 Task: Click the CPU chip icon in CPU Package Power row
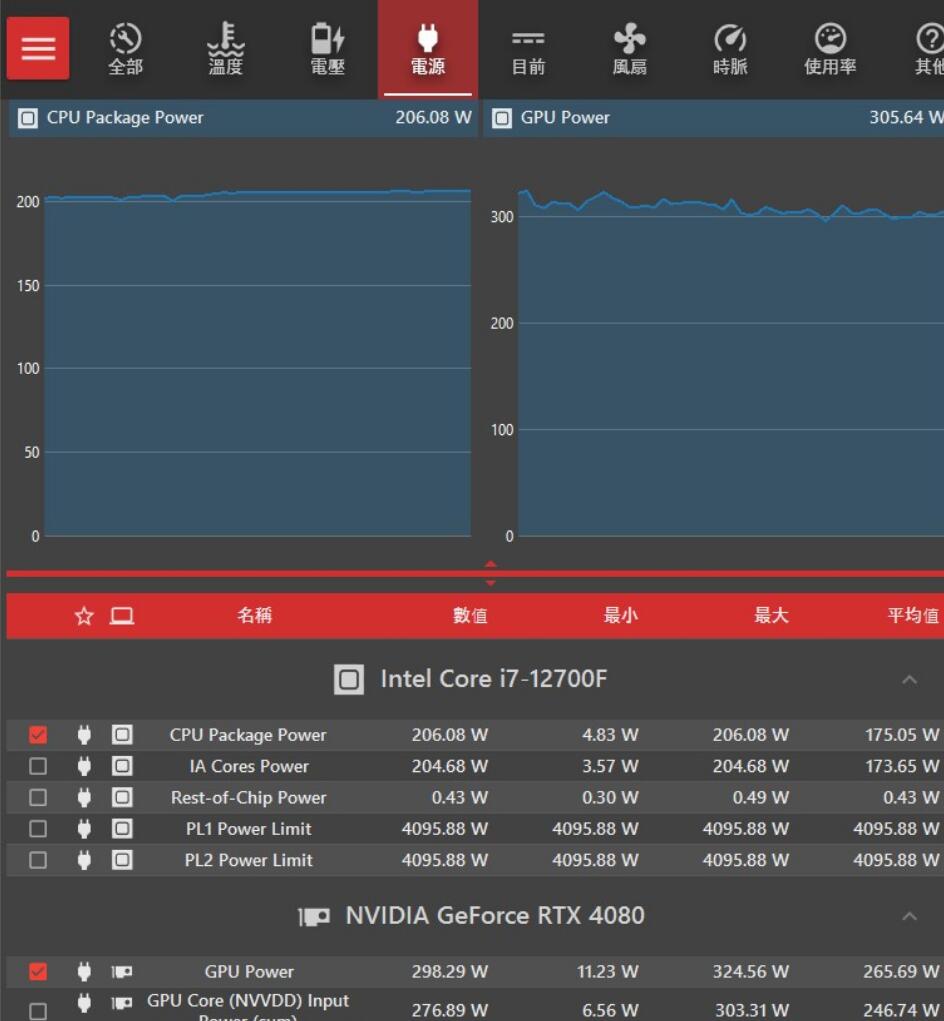pos(122,735)
